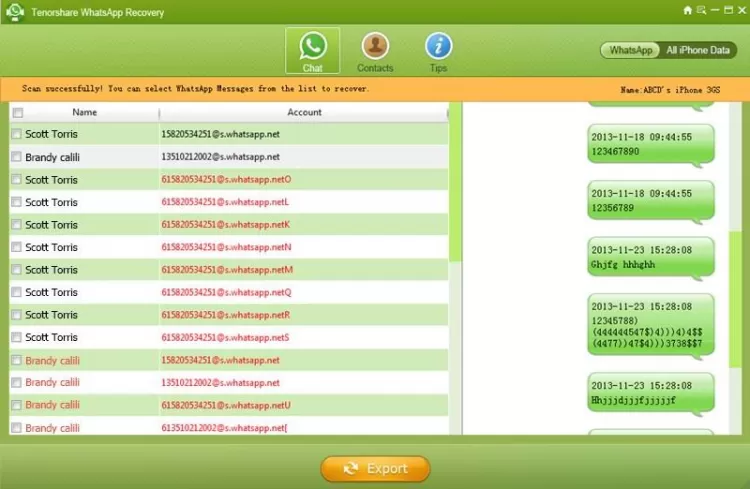
Task: Select the message bubble reading 123467890
Action: [x=651, y=145]
